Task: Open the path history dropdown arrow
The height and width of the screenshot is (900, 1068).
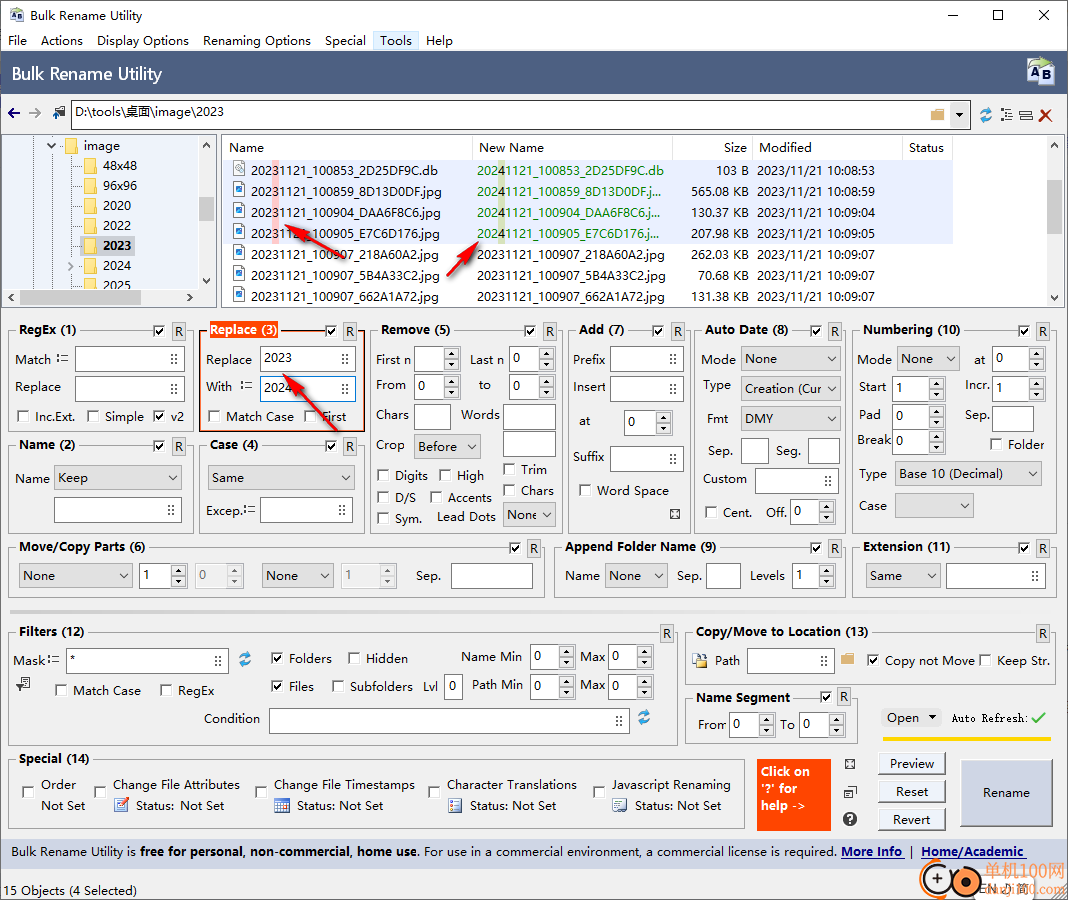Action: click(959, 114)
